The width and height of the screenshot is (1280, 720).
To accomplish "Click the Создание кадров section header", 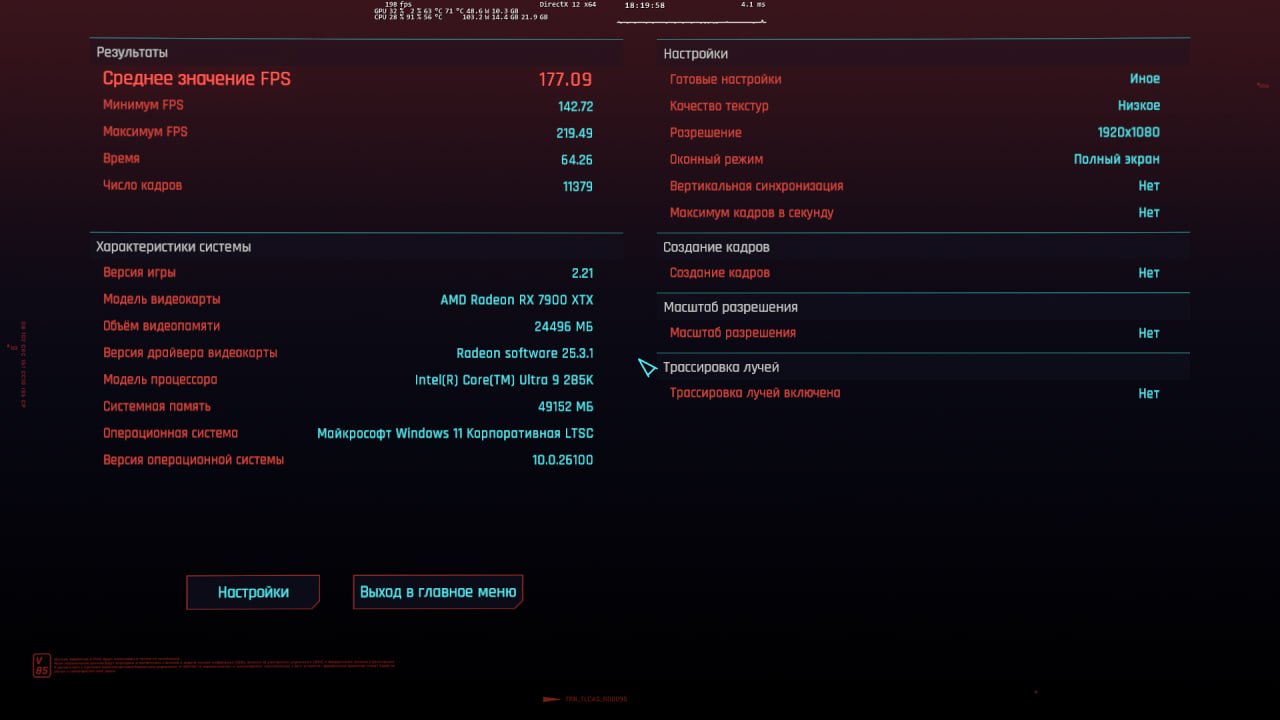I will [717, 247].
